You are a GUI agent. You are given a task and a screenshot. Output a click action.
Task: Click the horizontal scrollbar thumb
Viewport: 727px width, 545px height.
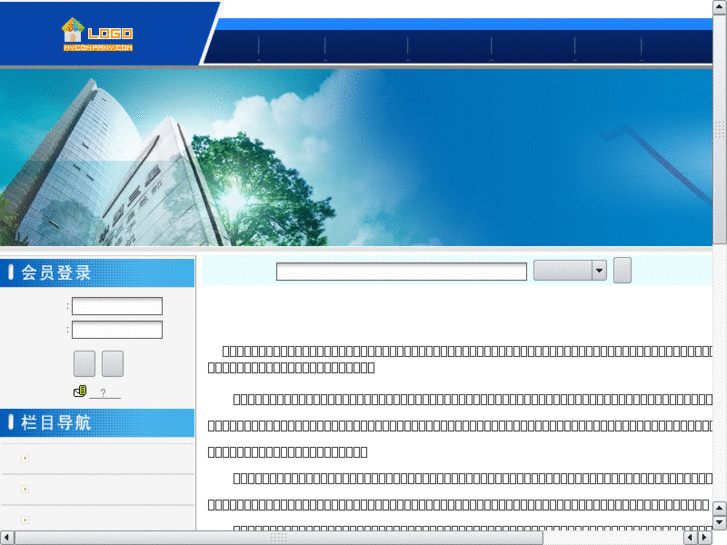[x=279, y=538]
